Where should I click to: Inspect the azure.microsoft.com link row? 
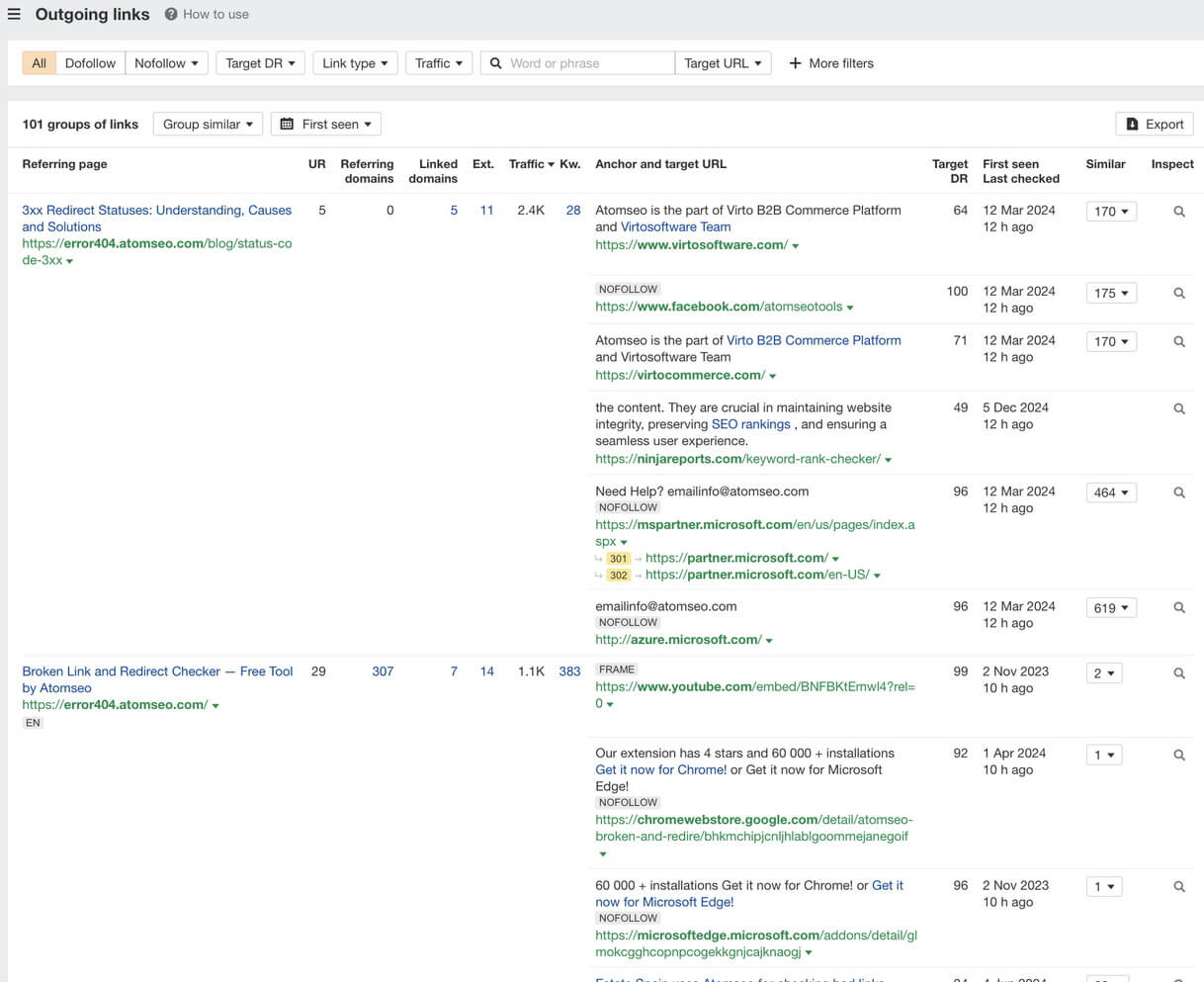click(x=1178, y=607)
